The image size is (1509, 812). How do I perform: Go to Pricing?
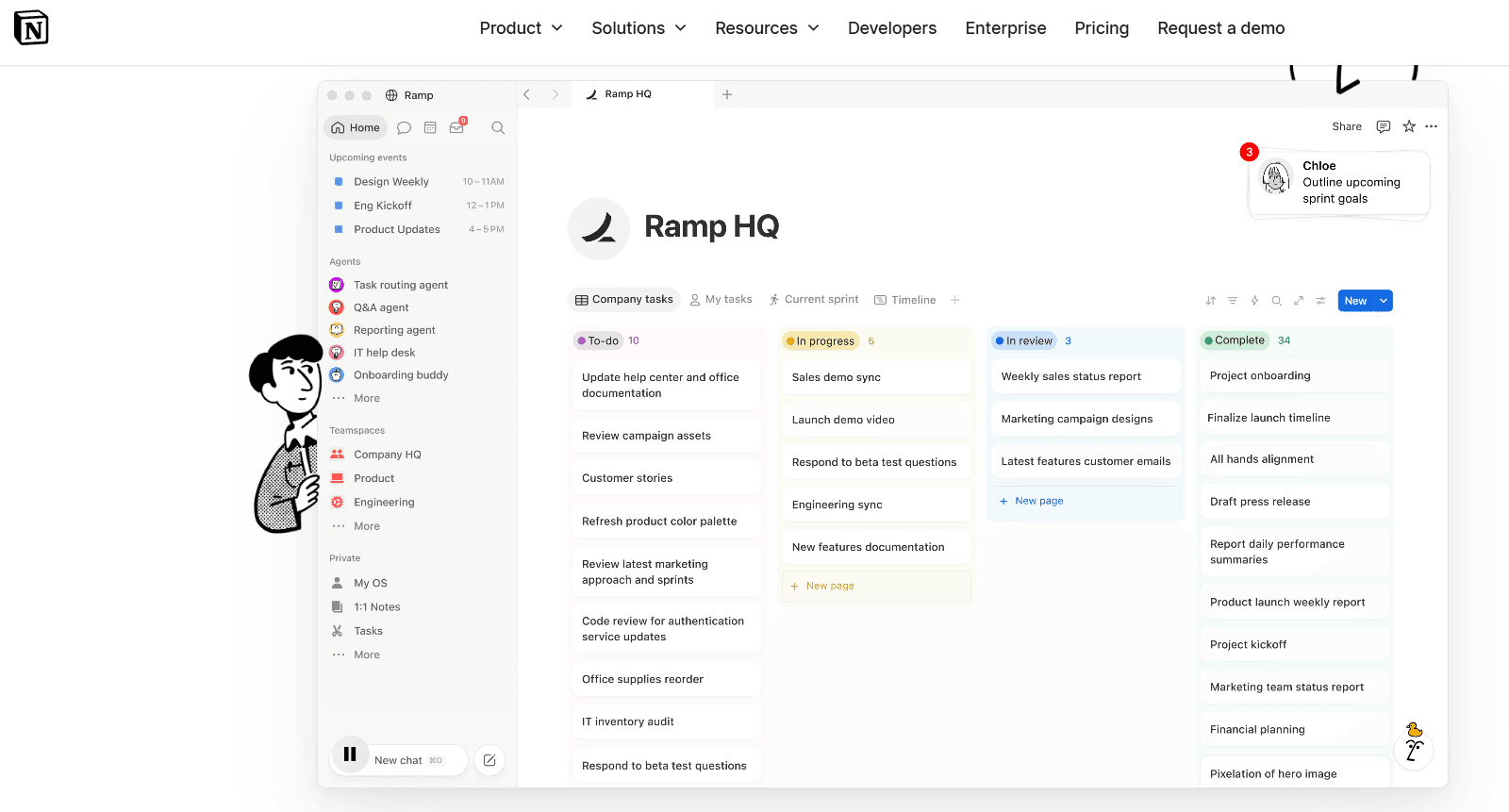click(x=1102, y=28)
